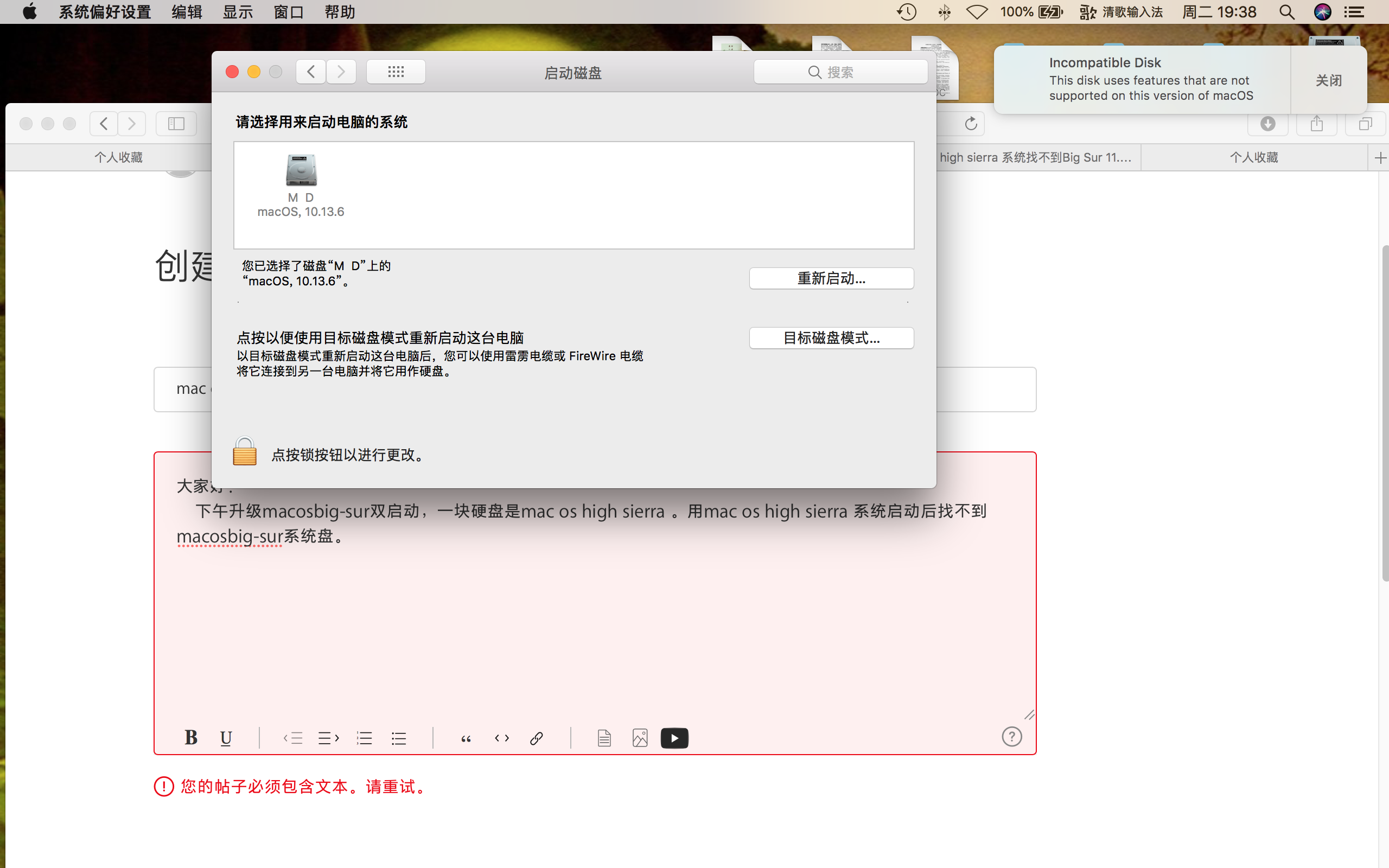1389x868 pixels.
Task: Show all preferences grid button
Action: [x=396, y=72]
